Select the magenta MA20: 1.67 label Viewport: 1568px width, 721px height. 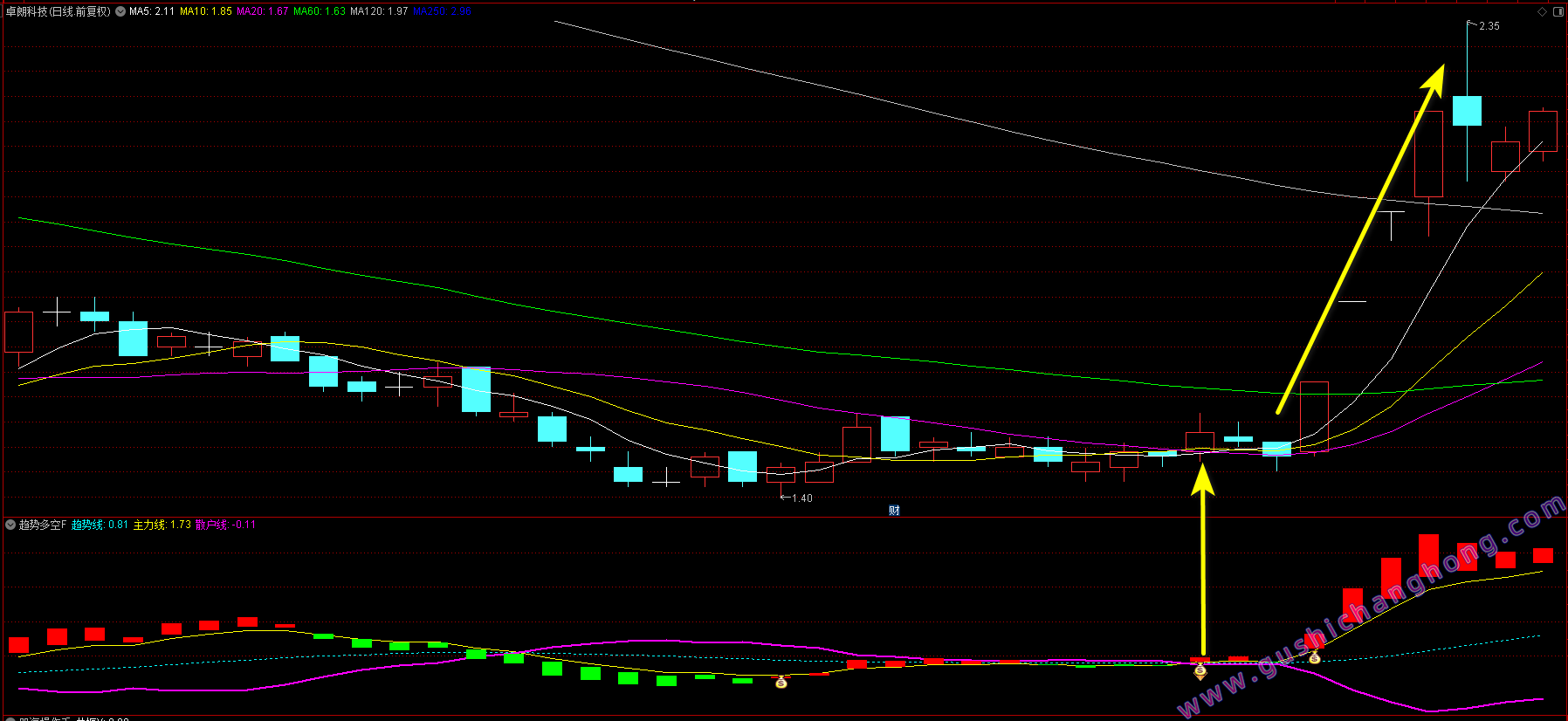tap(263, 11)
